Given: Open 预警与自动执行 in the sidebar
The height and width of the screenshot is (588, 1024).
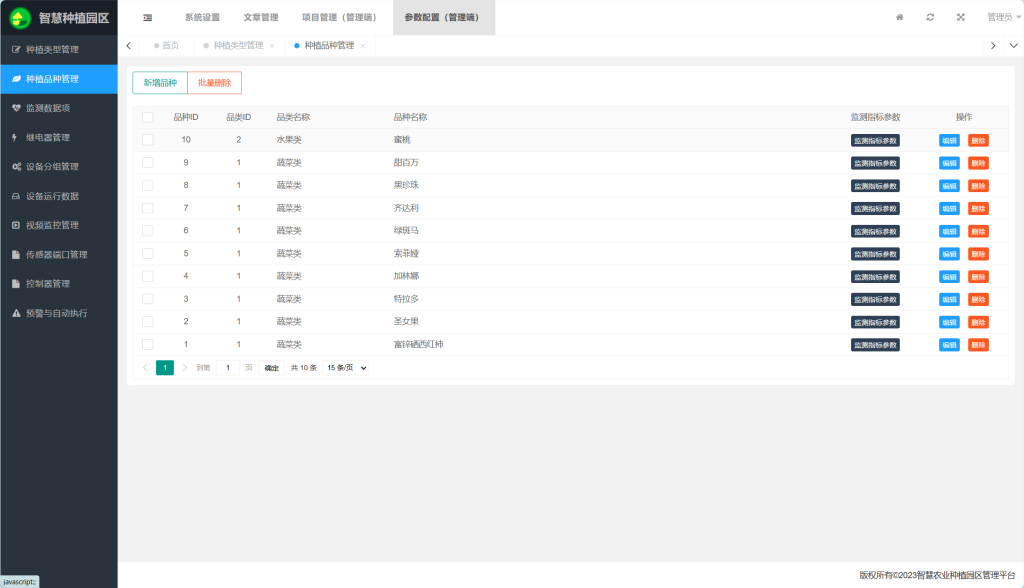Looking at the screenshot, I should click(58, 313).
